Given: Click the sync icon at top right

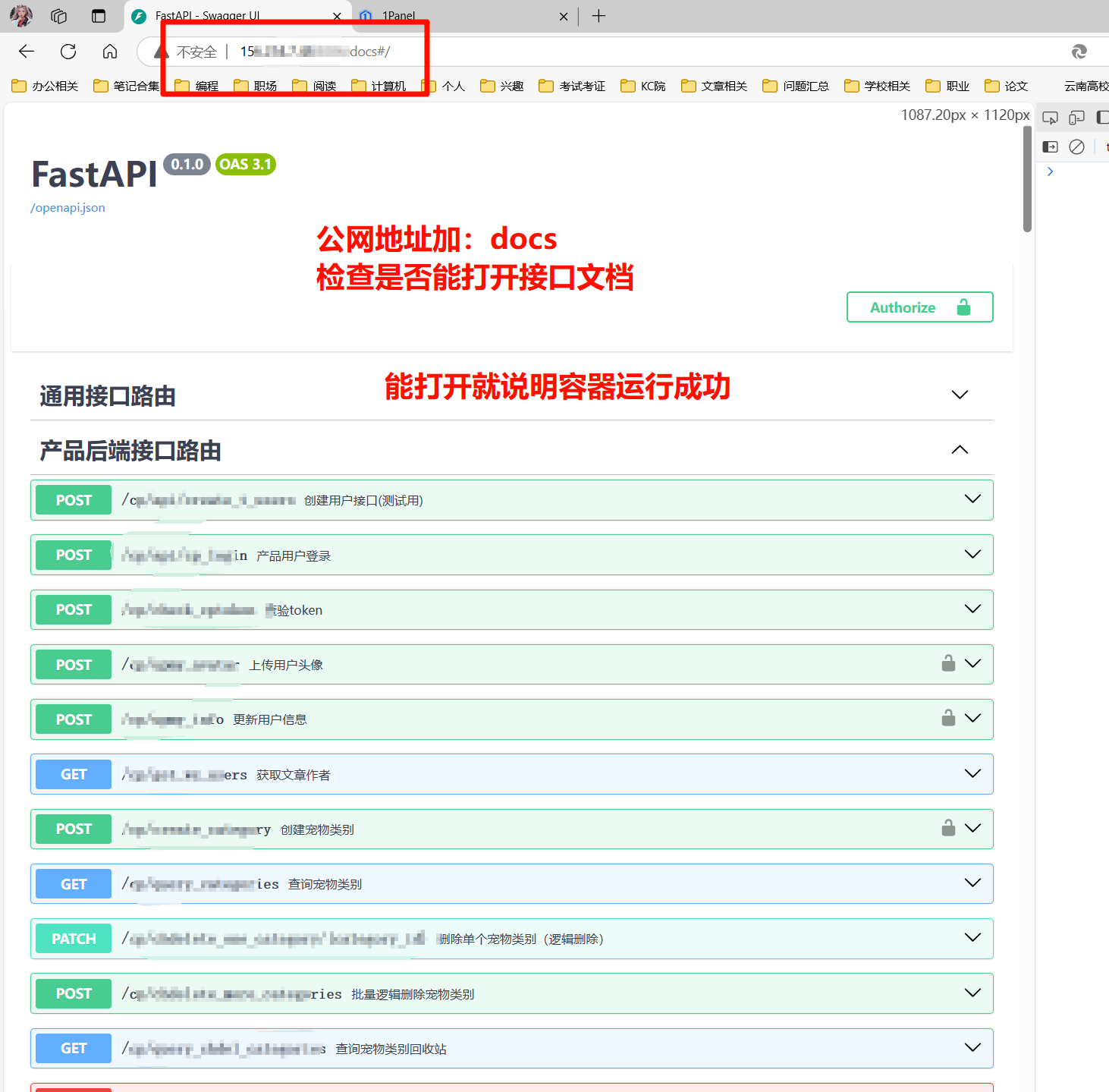Looking at the screenshot, I should coord(1079,51).
